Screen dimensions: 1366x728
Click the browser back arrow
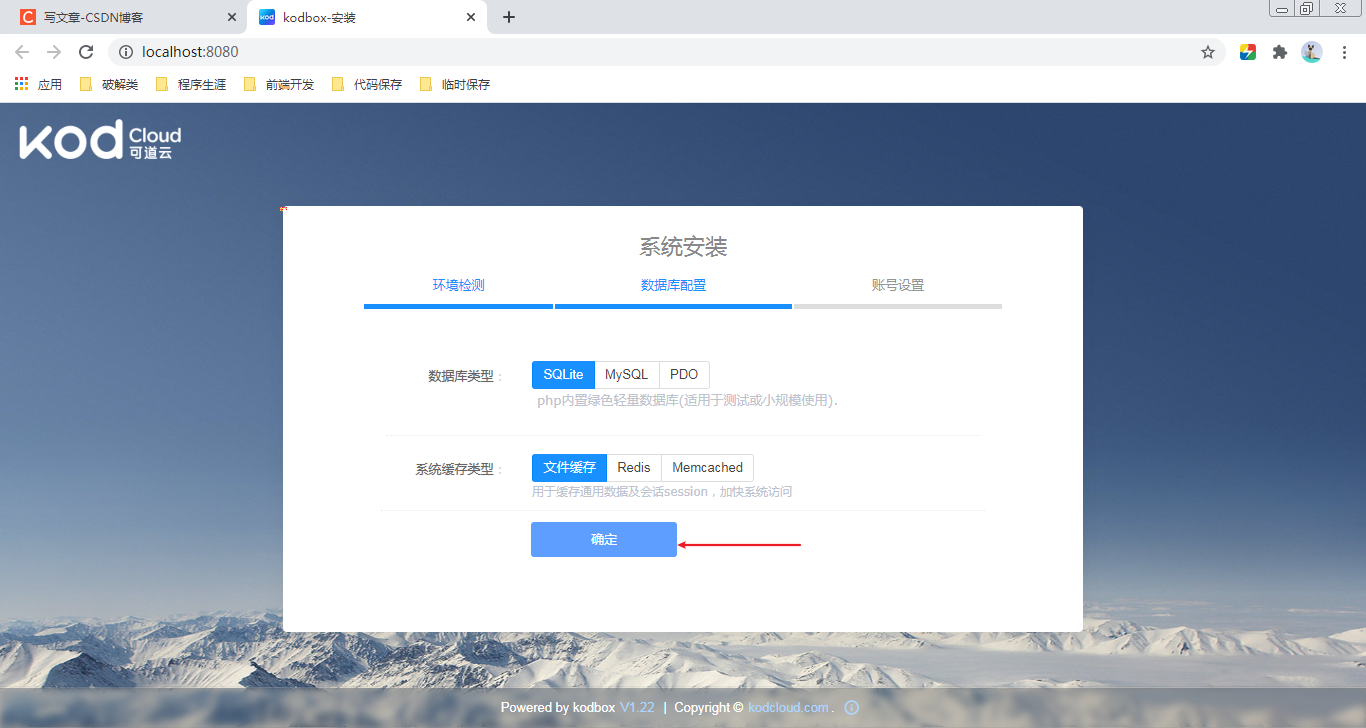pos(22,52)
